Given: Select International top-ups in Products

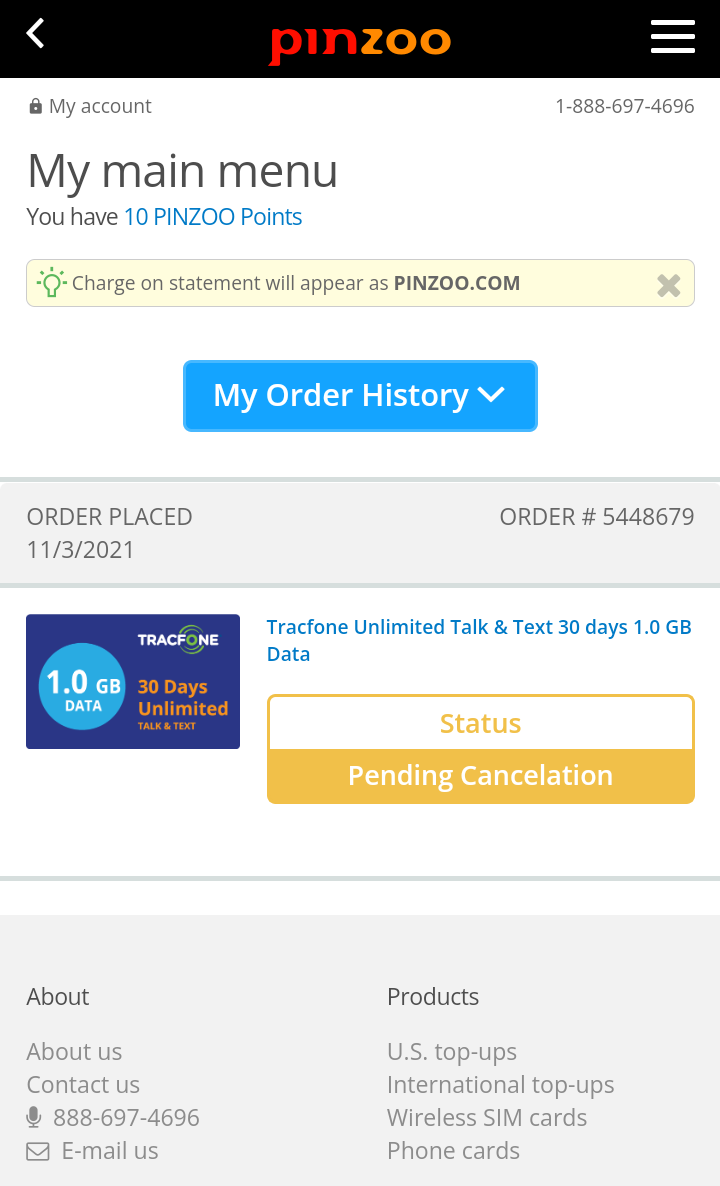Looking at the screenshot, I should click(501, 1085).
